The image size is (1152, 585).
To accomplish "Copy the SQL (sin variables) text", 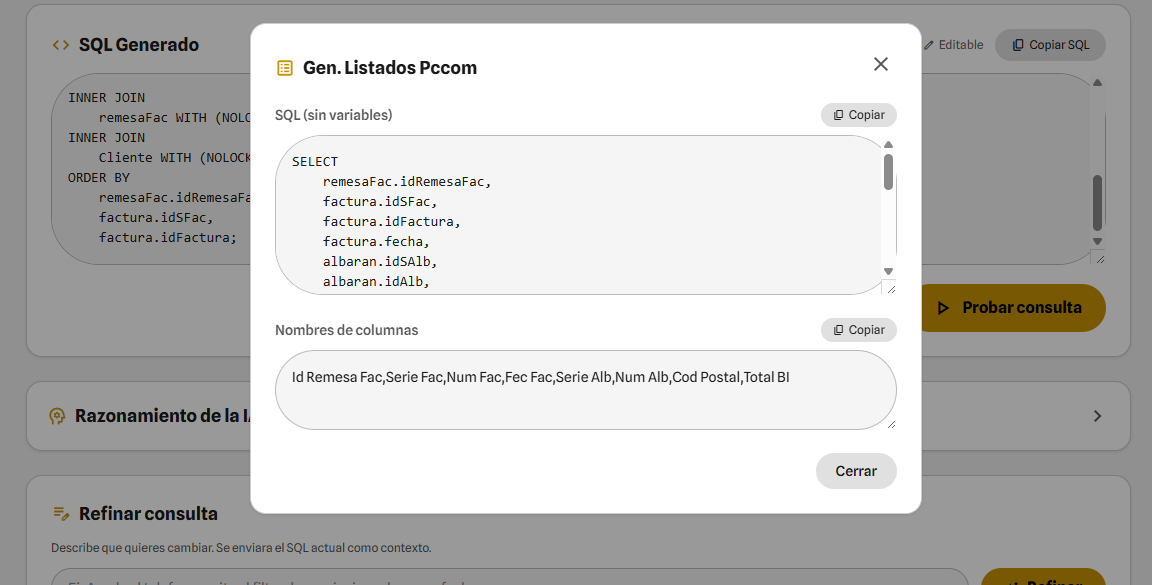I will pyautogui.click(x=859, y=115).
